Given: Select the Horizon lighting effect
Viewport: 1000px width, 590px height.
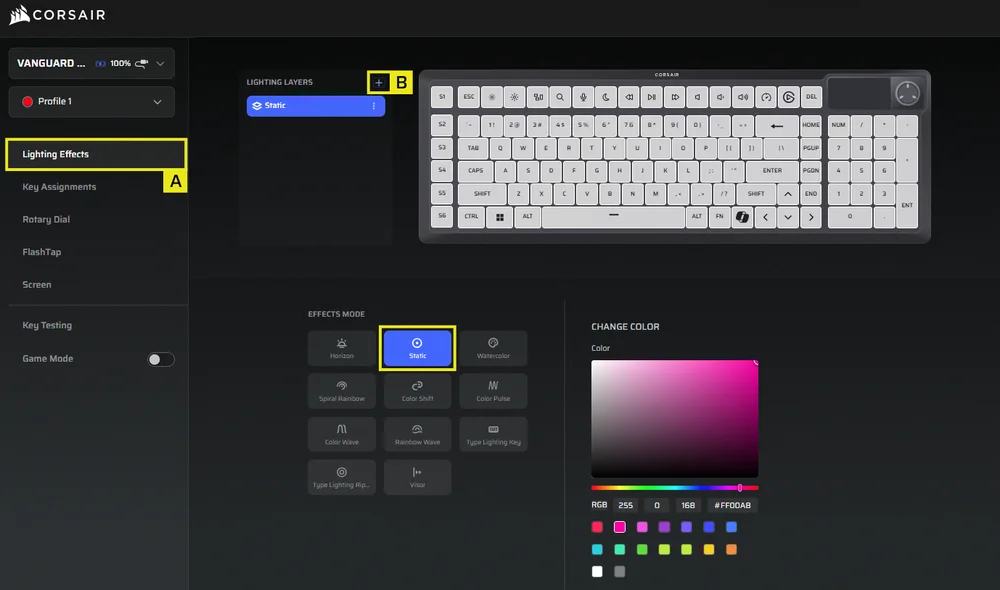Looking at the screenshot, I should pyautogui.click(x=342, y=348).
